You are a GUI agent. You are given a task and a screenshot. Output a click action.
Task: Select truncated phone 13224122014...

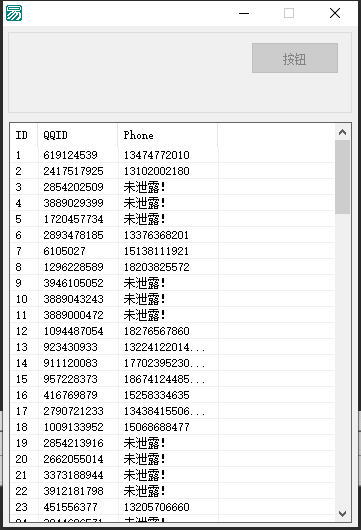(164, 347)
